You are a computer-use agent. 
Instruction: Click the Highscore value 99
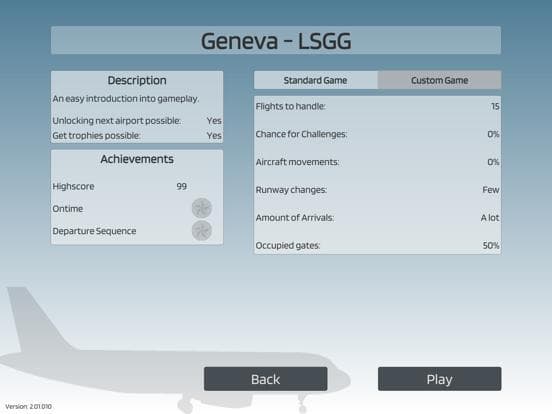182,186
